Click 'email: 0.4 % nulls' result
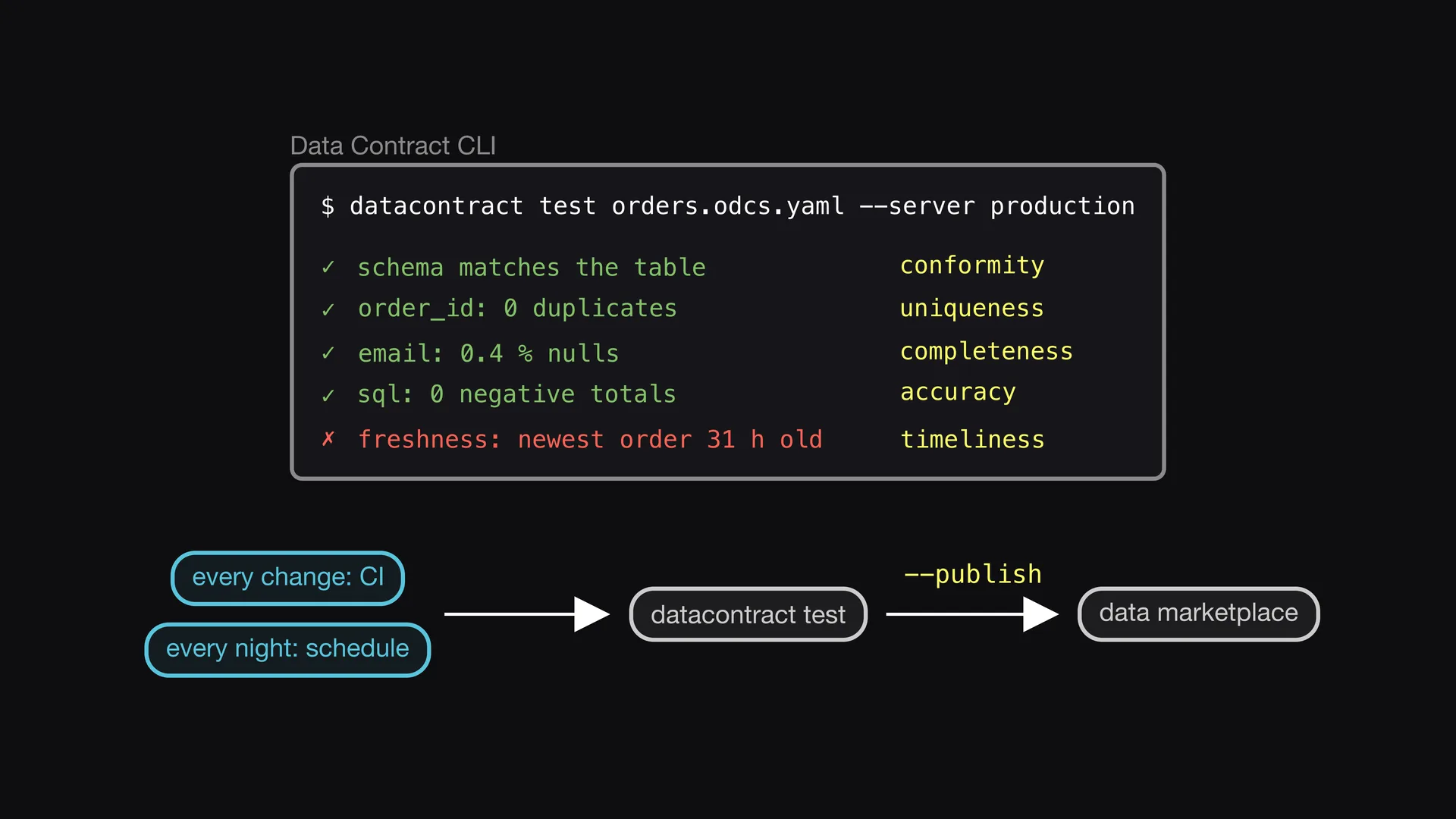Image resolution: width=1456 pixels, height=819 pixels. (x=488, y=353)
